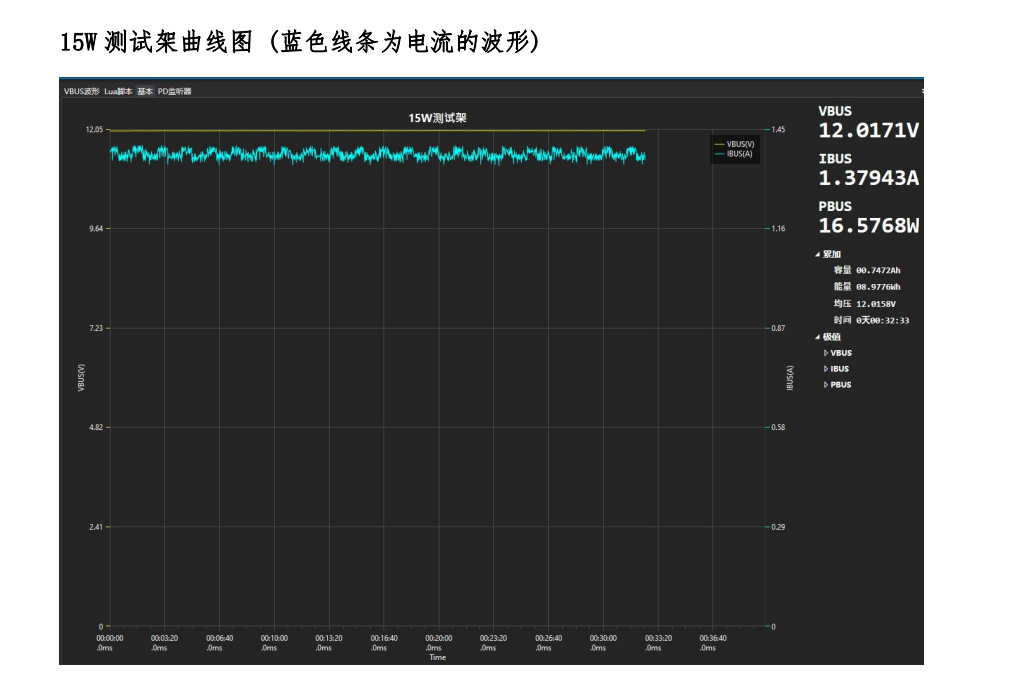Viewport: 1013px width, 692px height.
Task: Click the 16.5768W PBUS reading
Action: pos(868,226)
